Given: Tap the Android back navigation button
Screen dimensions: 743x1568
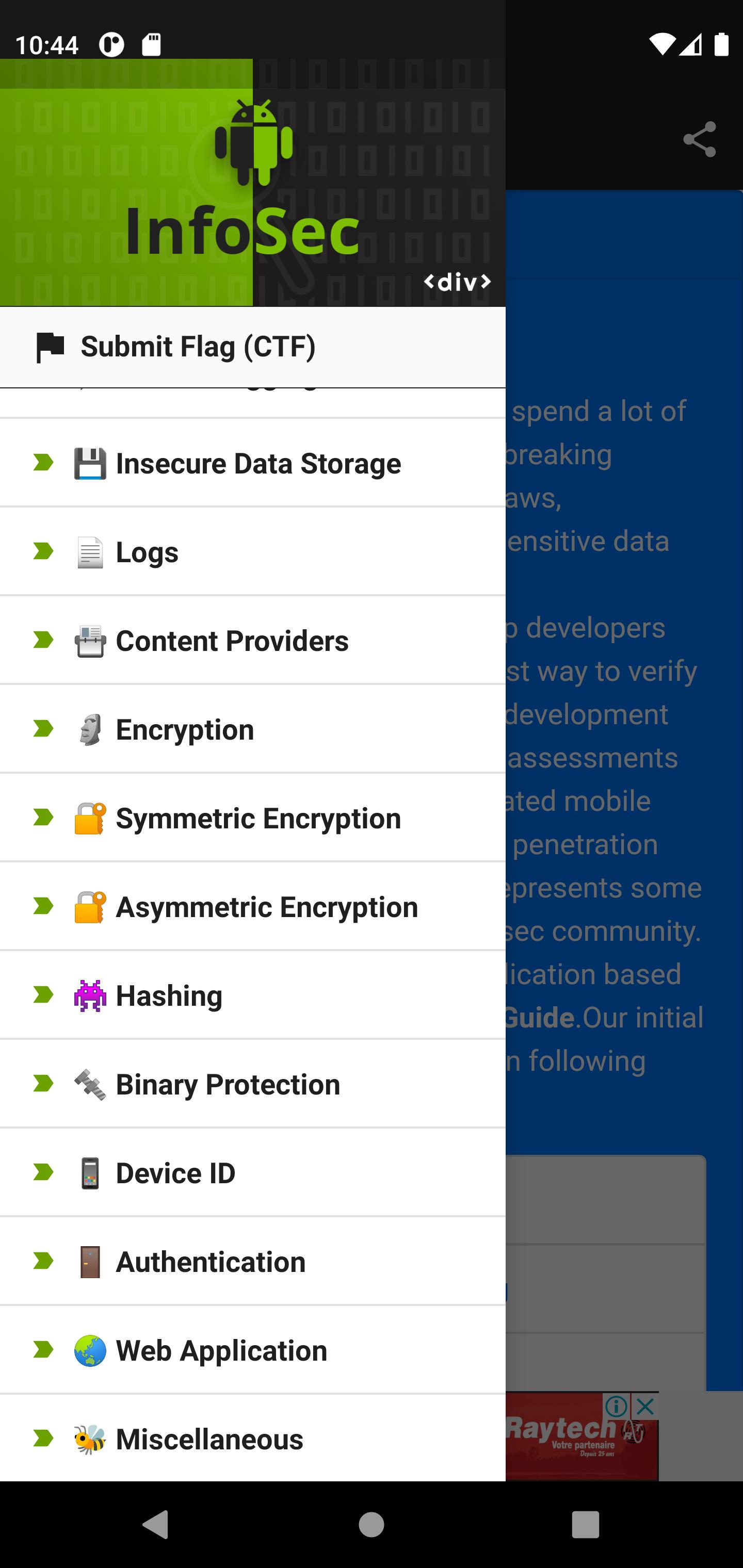Looking at the screenshot, I should [155, 1525].
